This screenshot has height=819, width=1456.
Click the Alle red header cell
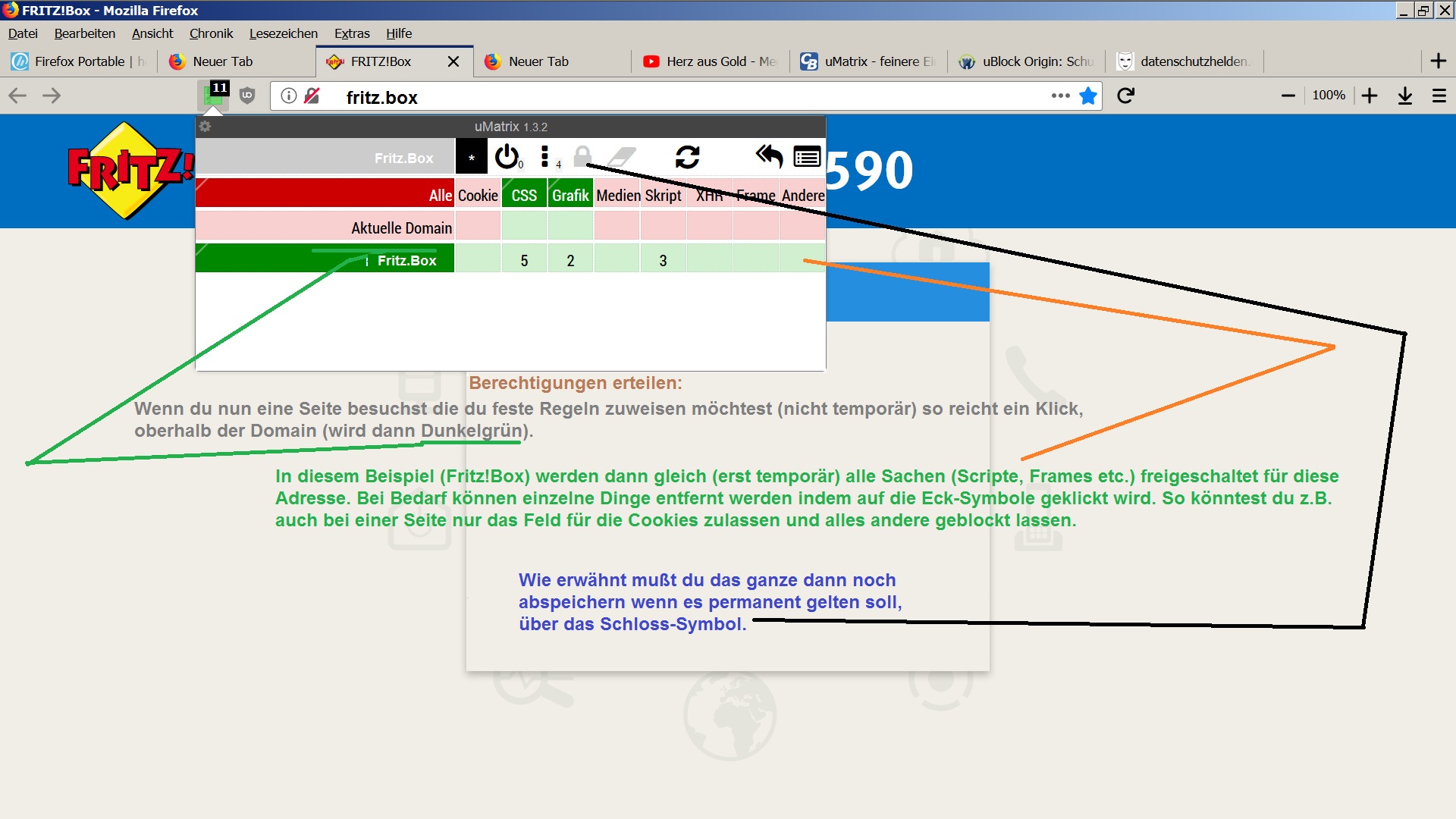(x=325, y=196)
